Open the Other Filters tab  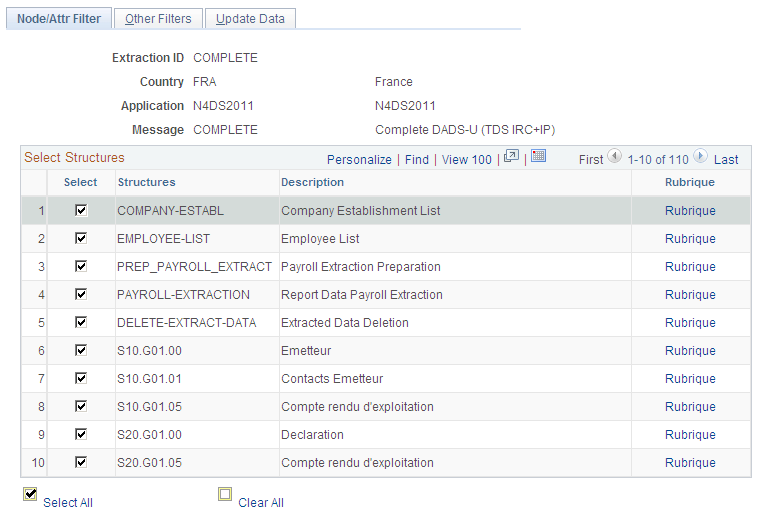pos(158,18)
